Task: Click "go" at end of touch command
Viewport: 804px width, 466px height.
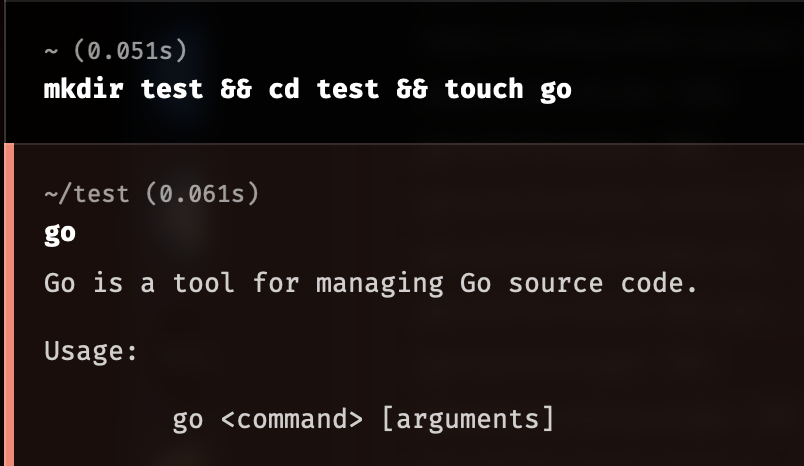Action: coord(556,91)
